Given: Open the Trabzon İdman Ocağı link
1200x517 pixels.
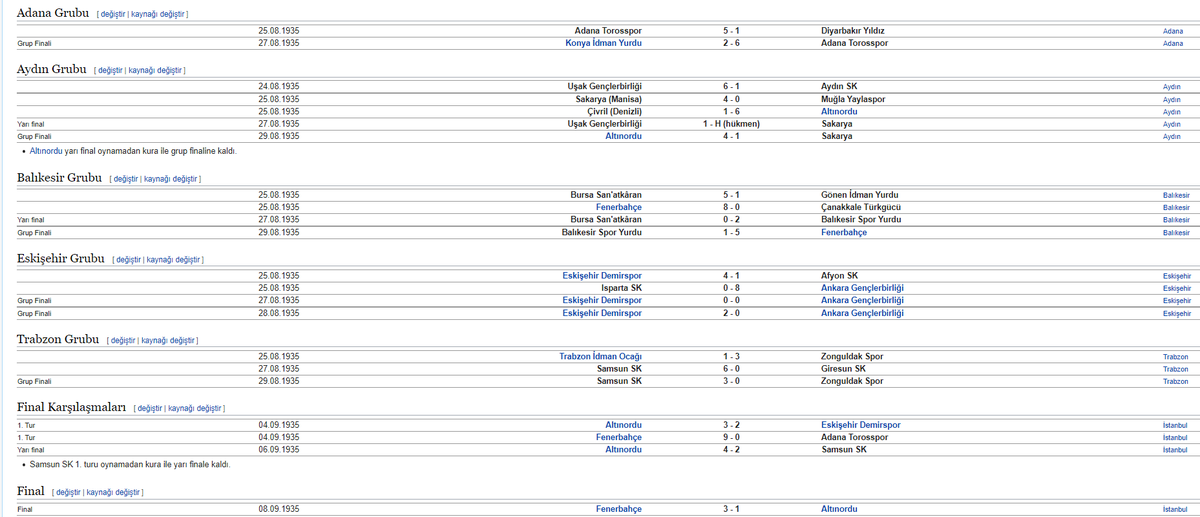Looking at the screenshot, I should [x=600, y=356].
